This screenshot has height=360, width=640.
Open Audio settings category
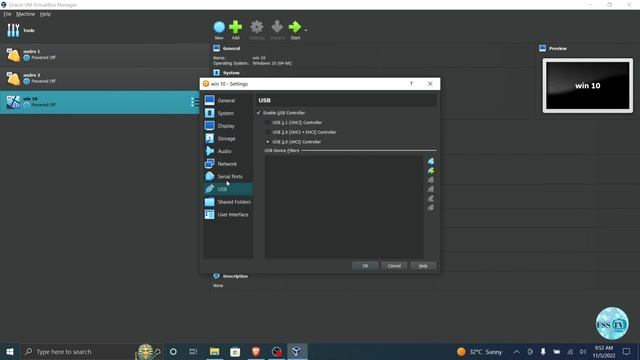pos(228,151)
